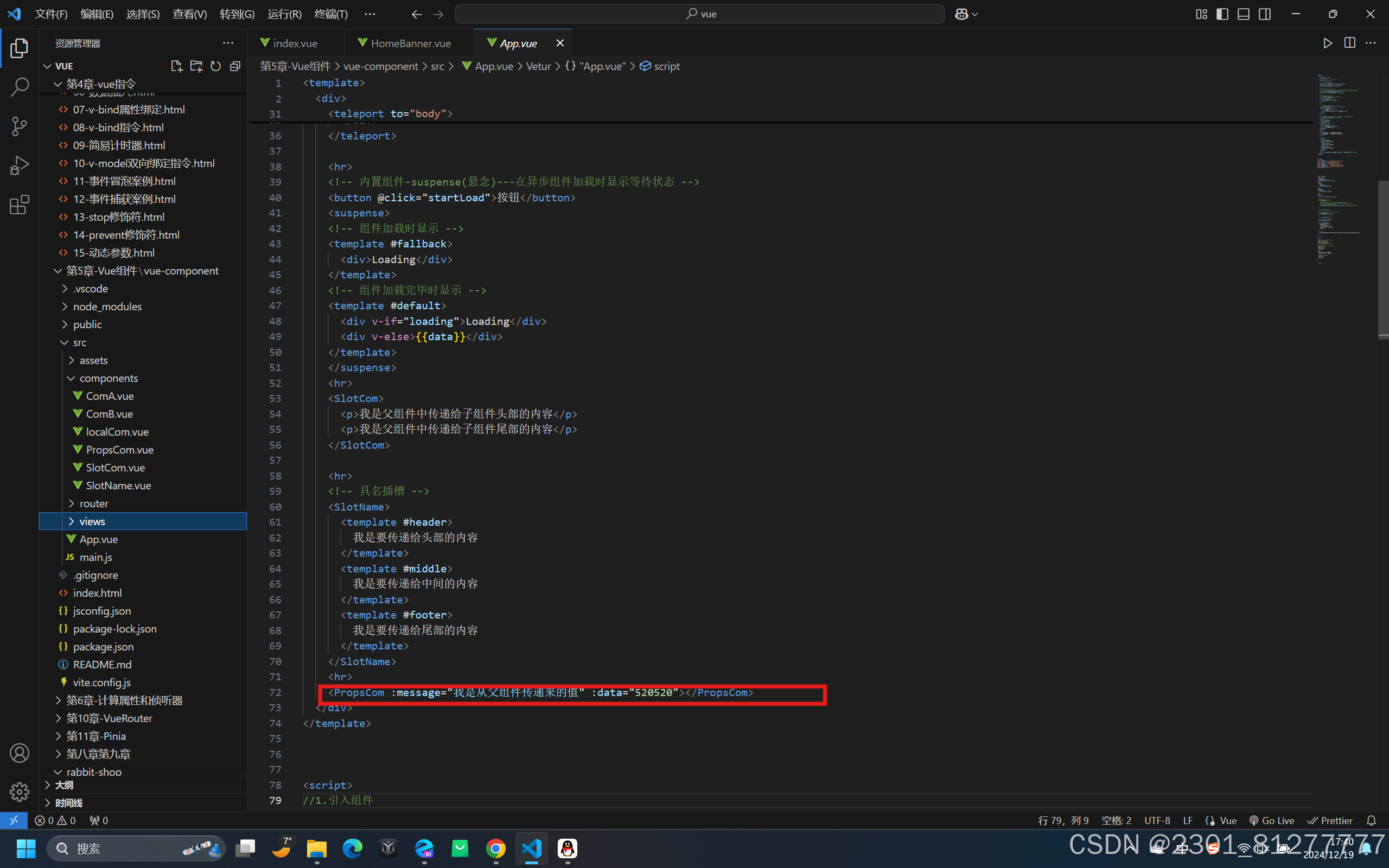Toggle Go Live server
Image resolution: width=1389 pixels, height=868 pixels.
click(x=1271, y=820)
